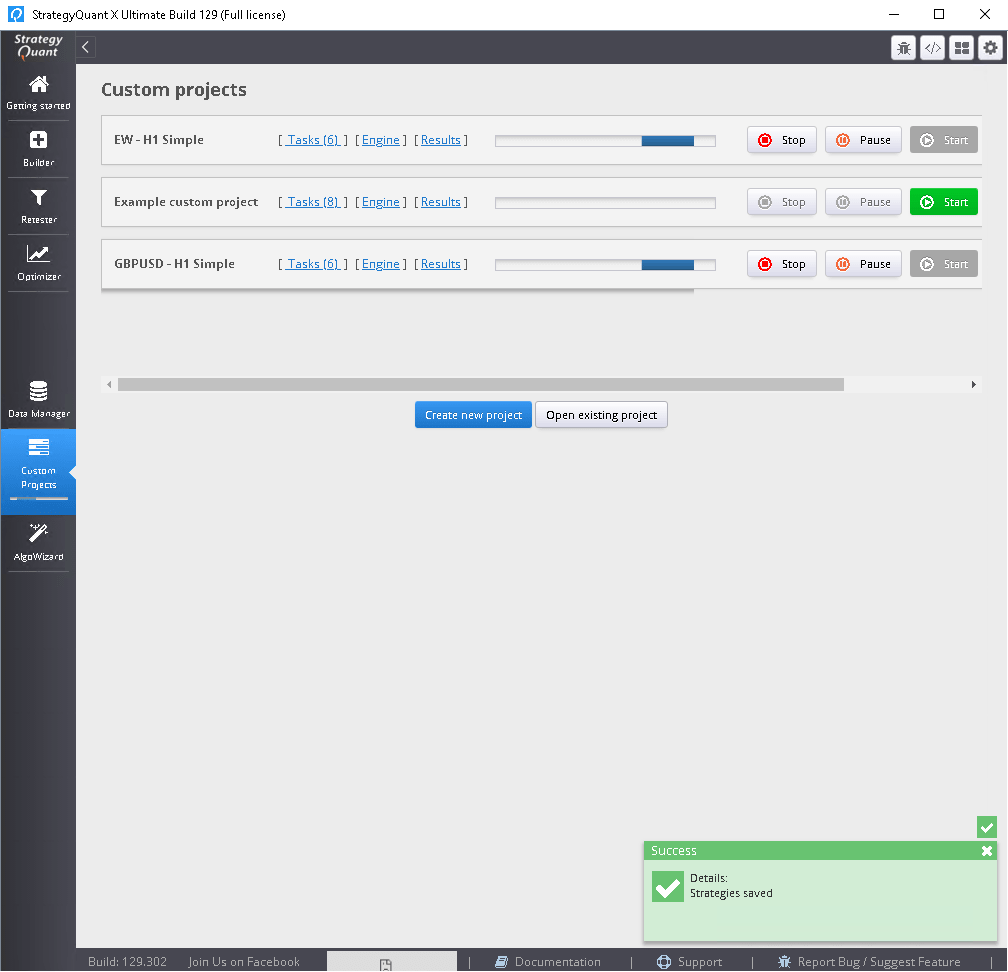
Task: Click Stop for Example custom project
Action: tap(781, 202)
